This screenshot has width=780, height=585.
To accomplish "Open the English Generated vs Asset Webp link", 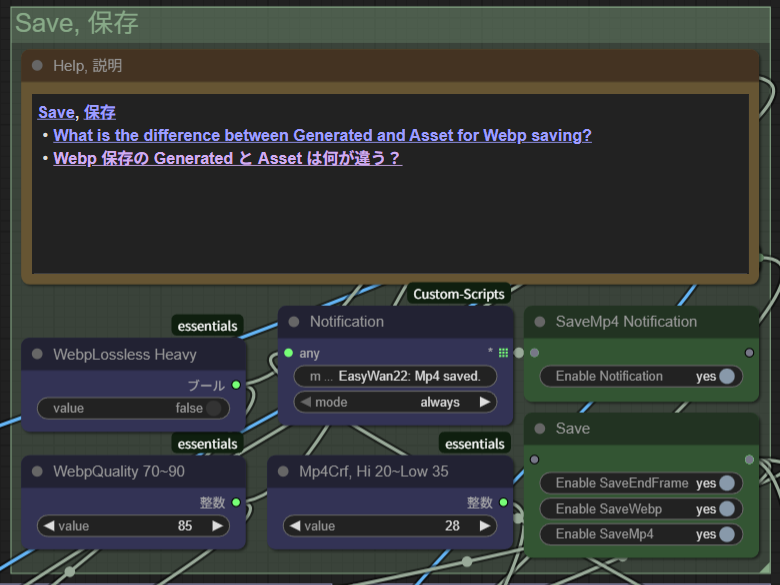I will pyautogui.click(x=322, y=135).
